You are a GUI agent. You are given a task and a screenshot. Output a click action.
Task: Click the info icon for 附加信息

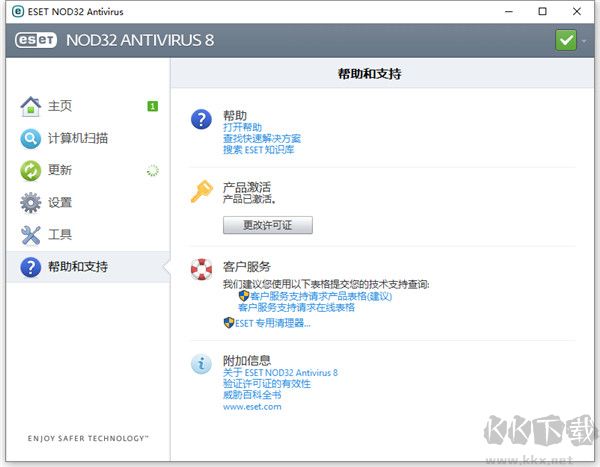point(201,363)
